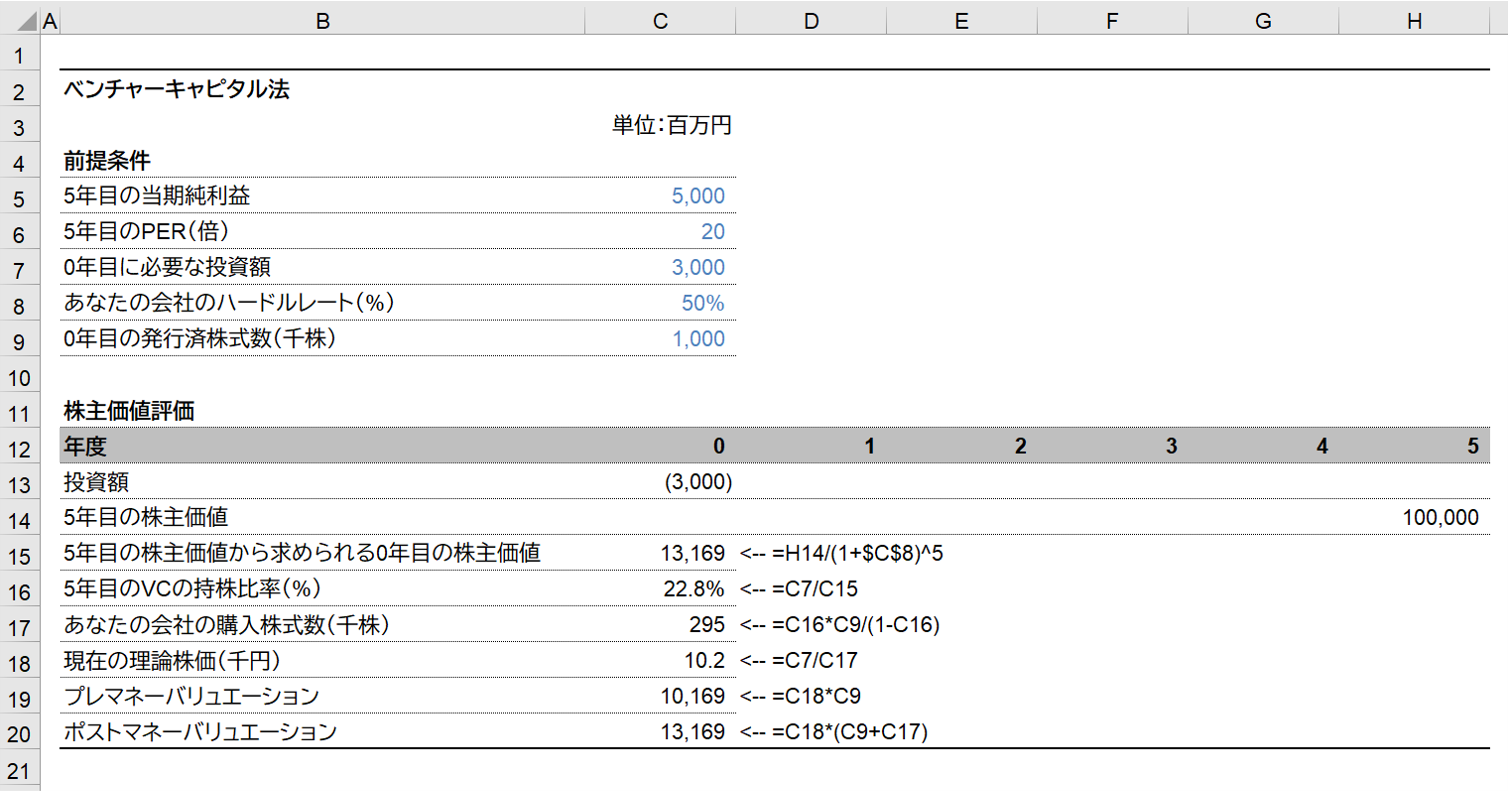Viewport: 1508px width, 791px height.
Task: Select the ベンチャーキャピタル法 title cell
Action: click(176, 90)
